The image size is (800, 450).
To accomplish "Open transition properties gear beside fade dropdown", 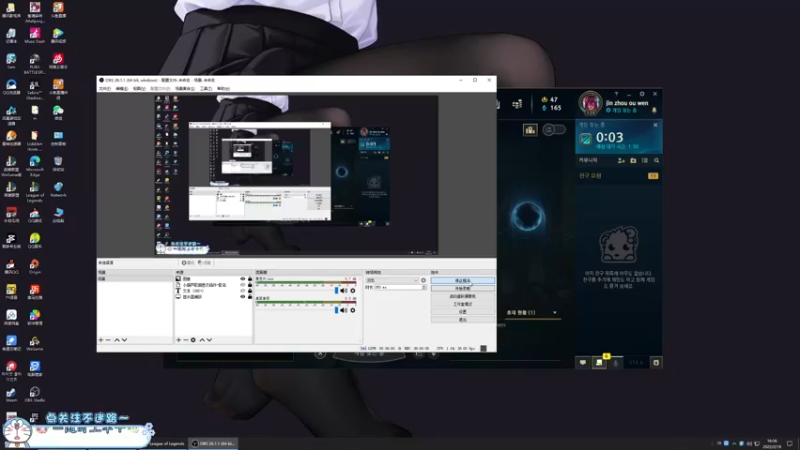I will point(423,280).
